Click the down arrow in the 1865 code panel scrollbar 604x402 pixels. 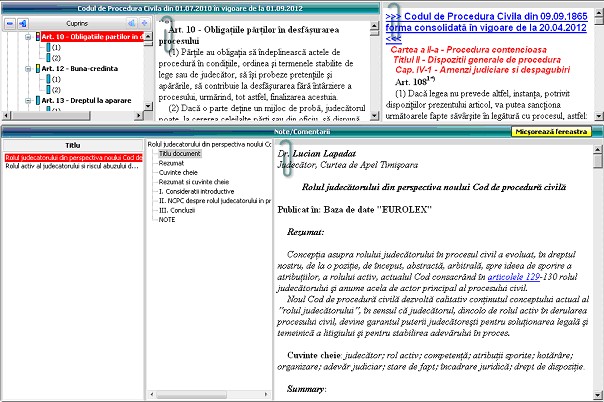[x=599, y=116]
